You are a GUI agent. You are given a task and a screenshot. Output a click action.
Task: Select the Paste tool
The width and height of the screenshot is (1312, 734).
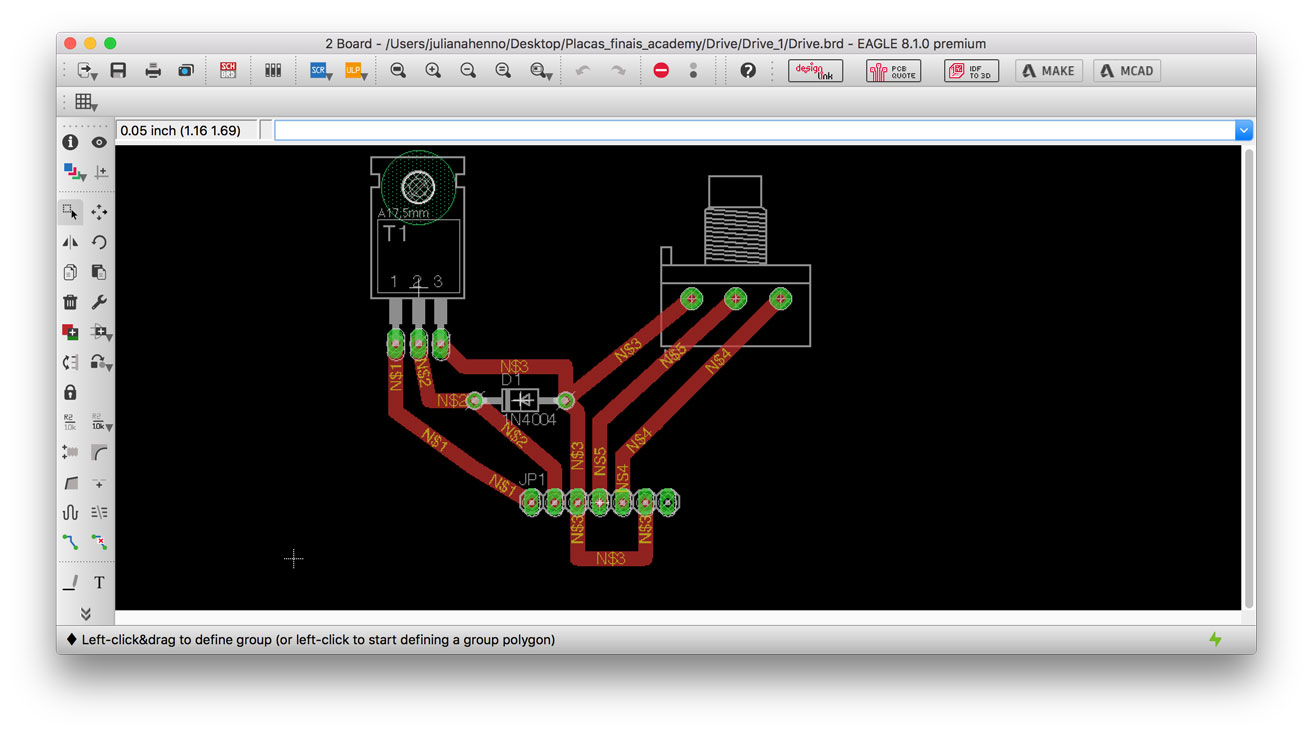[x=99, y=272]
